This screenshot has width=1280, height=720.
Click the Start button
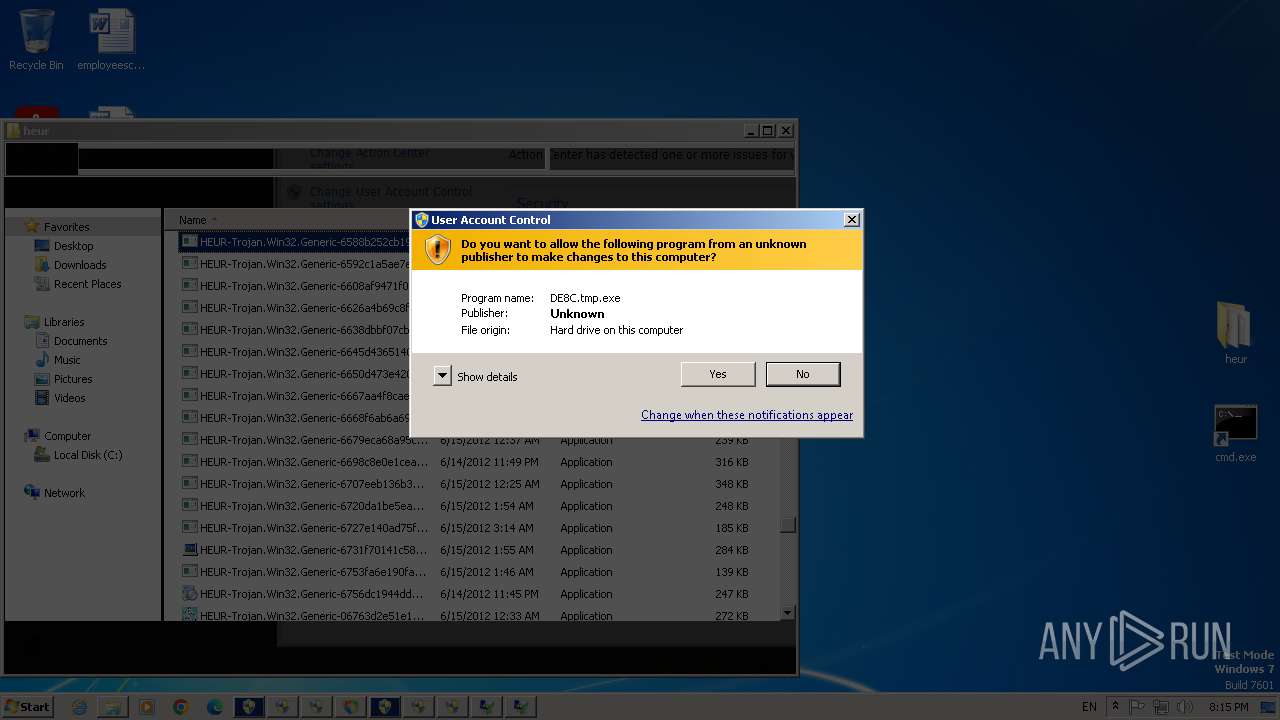pos(28,706)
